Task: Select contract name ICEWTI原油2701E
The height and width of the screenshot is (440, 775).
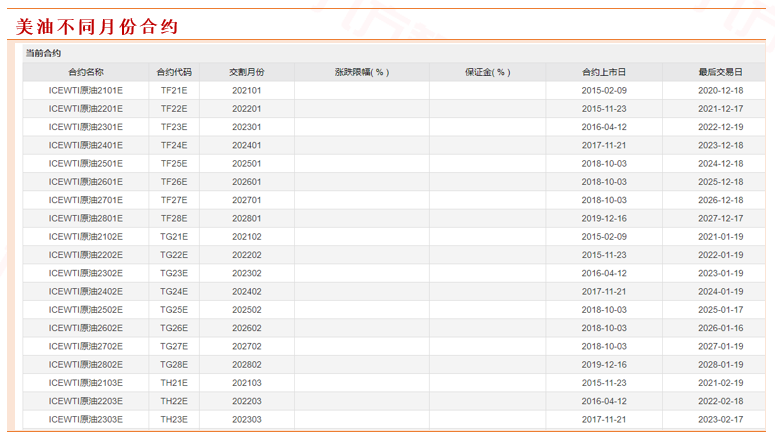Action: (86, 200)
